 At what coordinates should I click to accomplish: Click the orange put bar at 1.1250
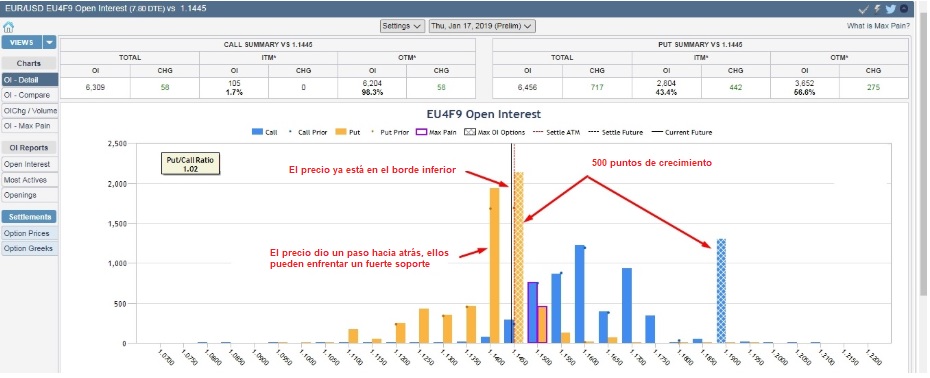[423, 326]
